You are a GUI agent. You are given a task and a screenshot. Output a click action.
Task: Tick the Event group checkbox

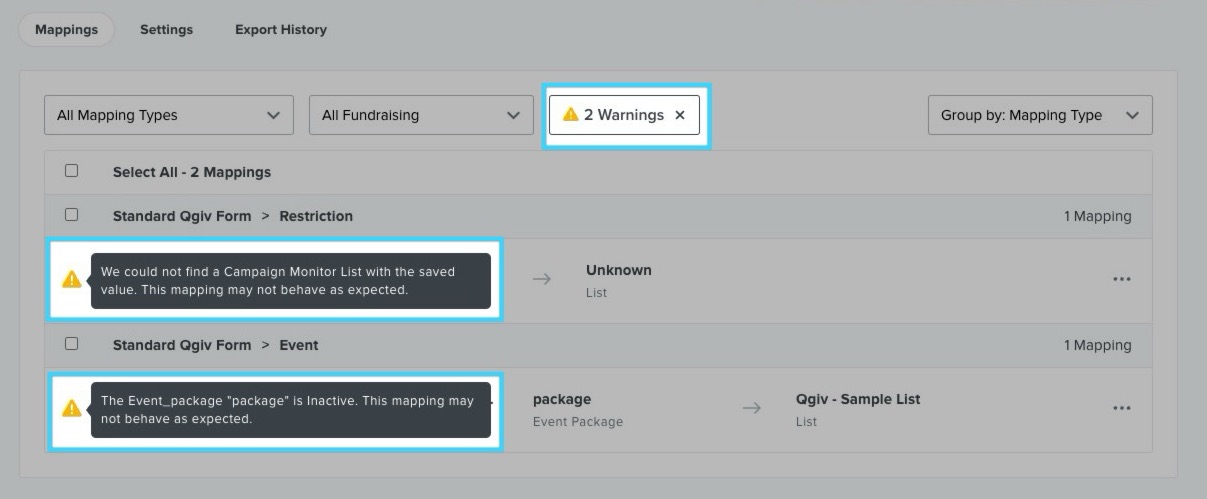71,344
